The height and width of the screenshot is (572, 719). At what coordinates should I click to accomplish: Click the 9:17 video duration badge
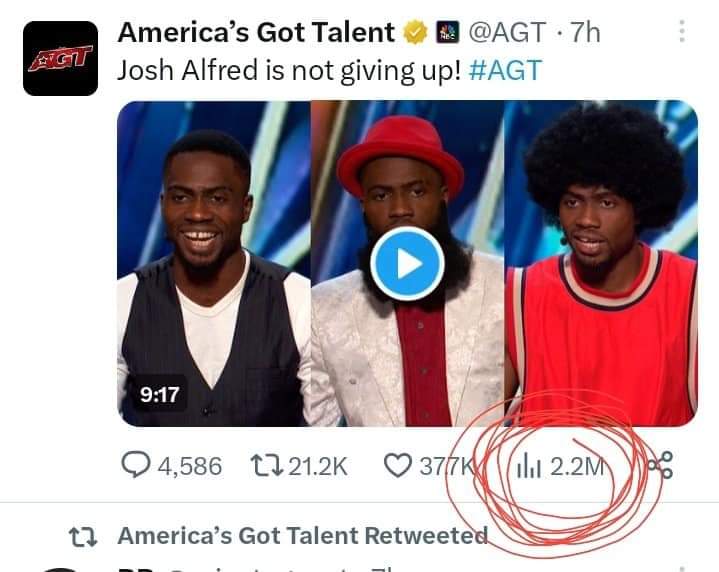pos(160,394)
